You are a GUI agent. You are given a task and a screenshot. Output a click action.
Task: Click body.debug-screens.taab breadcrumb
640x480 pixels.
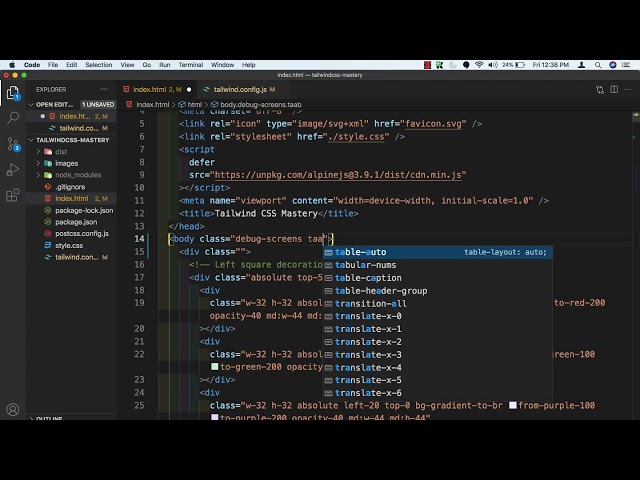261,104
